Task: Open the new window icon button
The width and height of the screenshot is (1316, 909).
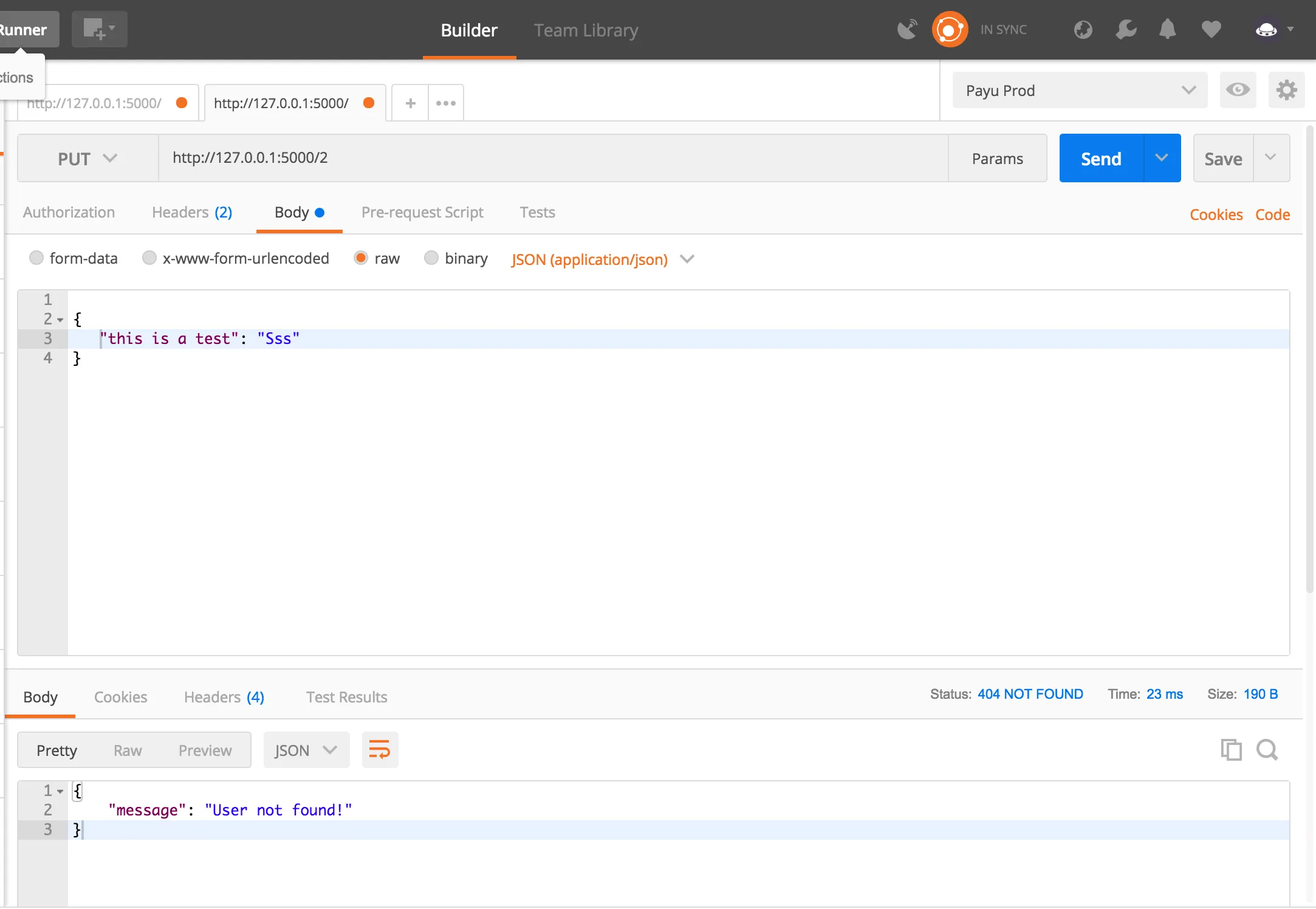Action: point(99,29)
